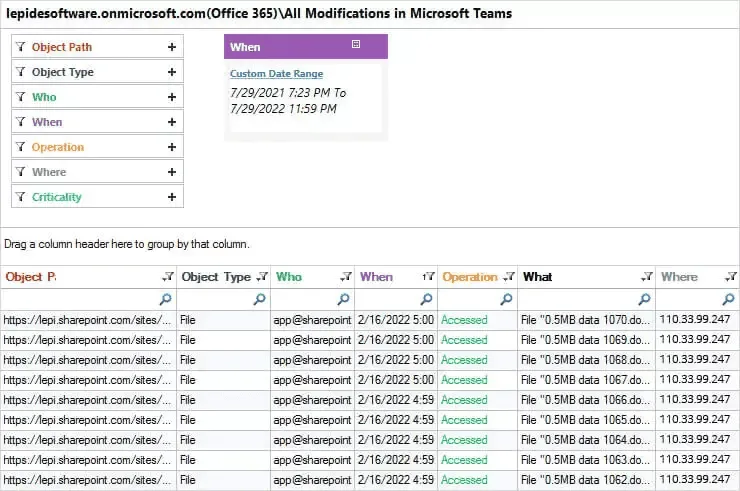740x491 pixels.
Task: Type in the Object Path search field
Action: pyautogui.click(x=80, y=299)
